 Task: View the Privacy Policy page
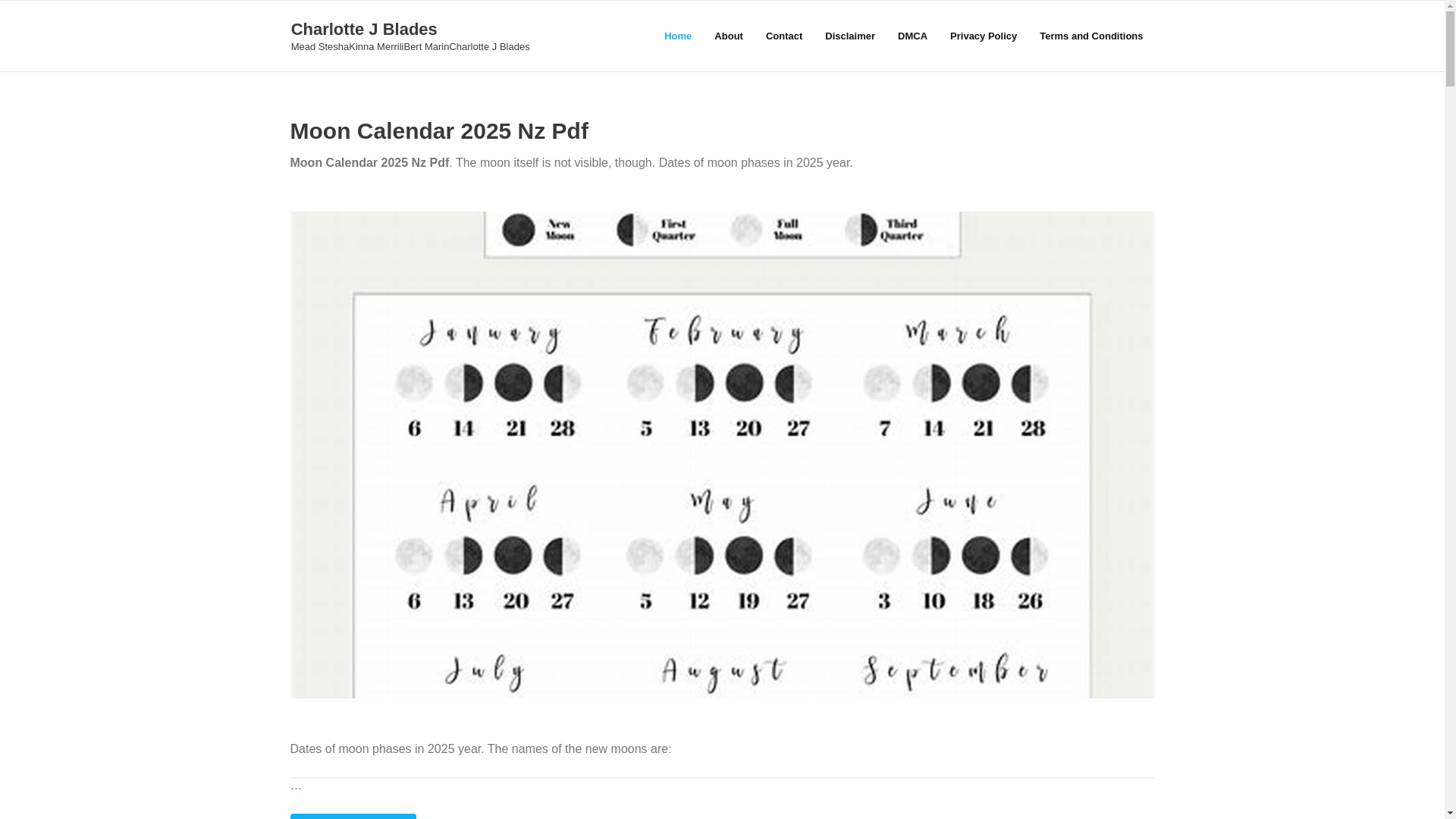(x=983, y=36)
